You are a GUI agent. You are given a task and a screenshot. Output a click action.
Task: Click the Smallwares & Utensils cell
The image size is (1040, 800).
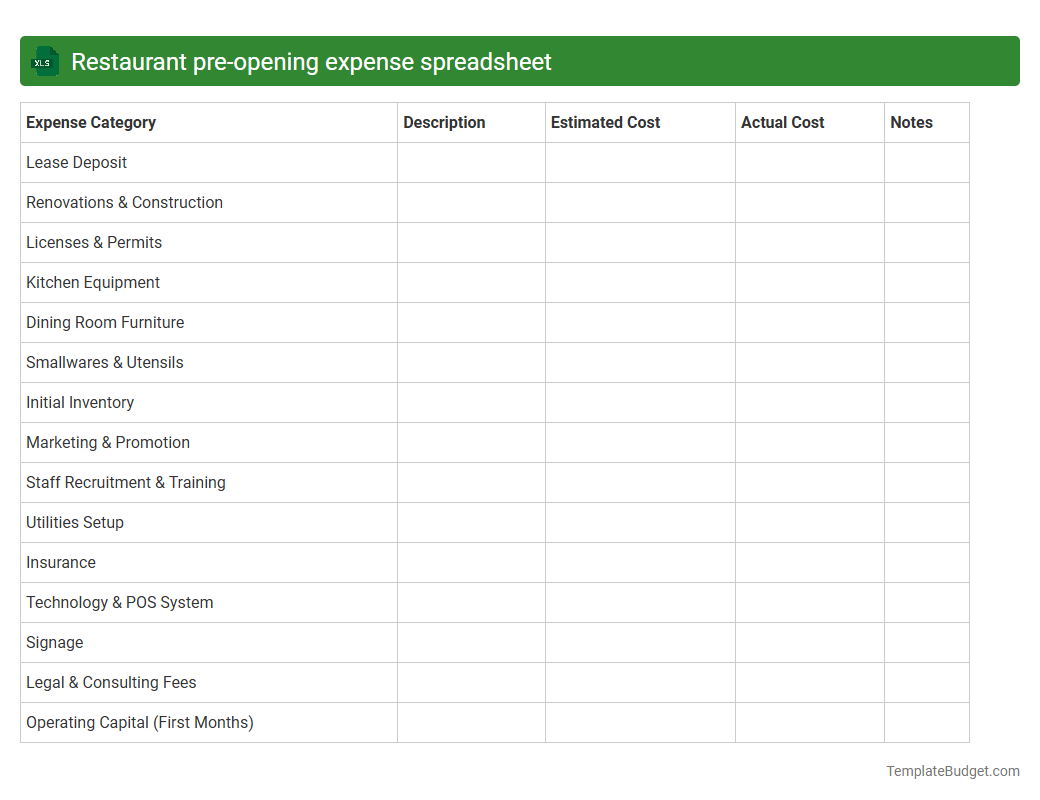(104, 362)
